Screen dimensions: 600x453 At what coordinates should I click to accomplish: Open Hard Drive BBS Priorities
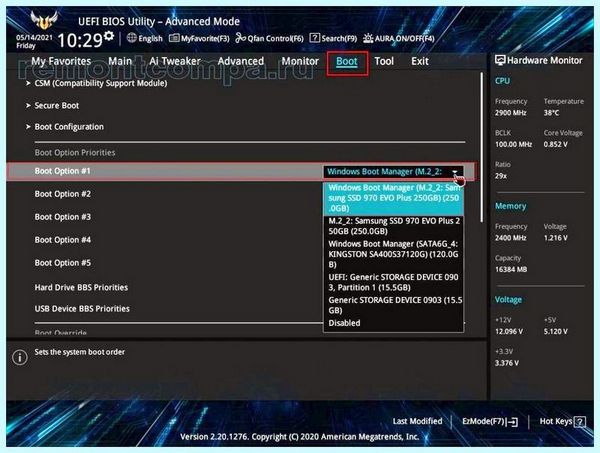[81, 287]
